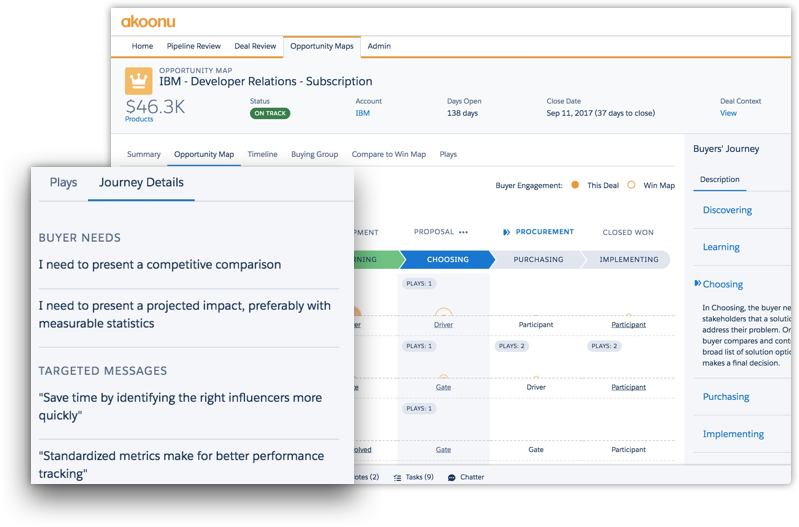Screen dimensions: 799x527
Task: Select the IMPLEMENTING stage chevron
Action: [x=628, y=259]
